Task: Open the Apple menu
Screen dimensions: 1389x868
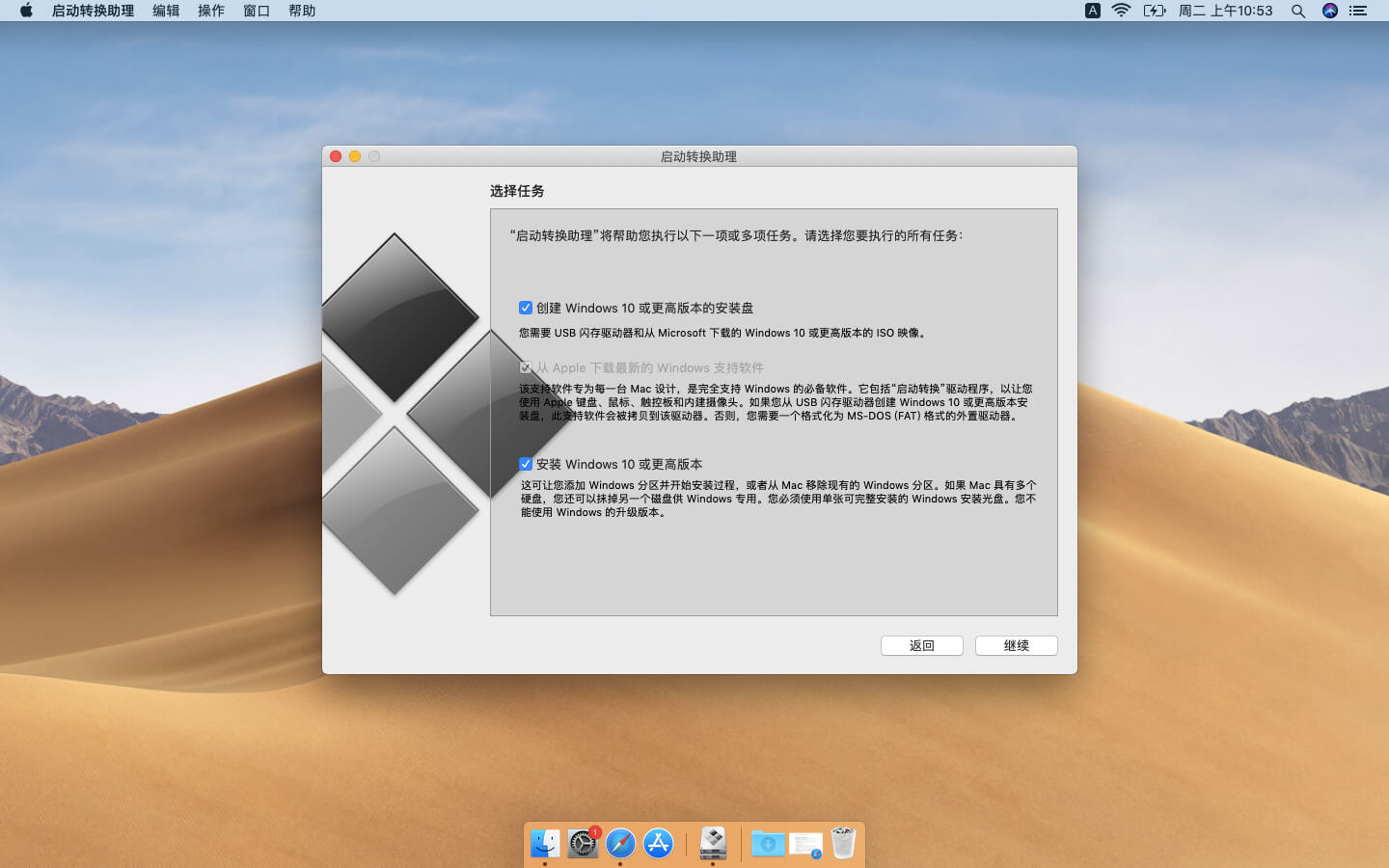Action: point(26,11)
